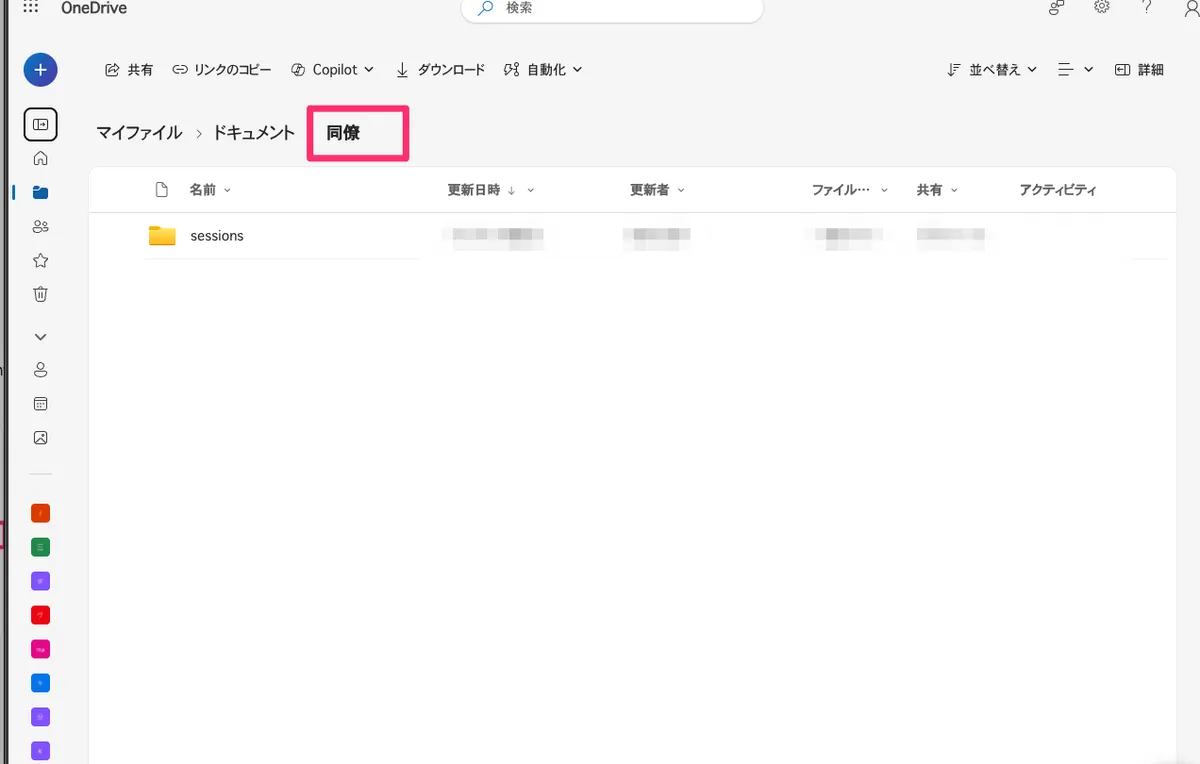Open the 更新者 column header menu
The image size is (1200, 764).
click(x=657, y=190)
